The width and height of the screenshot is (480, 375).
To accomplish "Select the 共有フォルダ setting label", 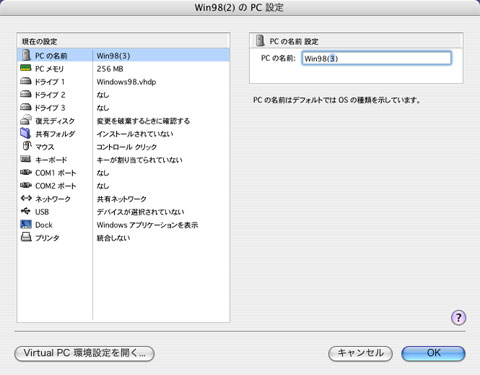I will [x=55, y=134].
